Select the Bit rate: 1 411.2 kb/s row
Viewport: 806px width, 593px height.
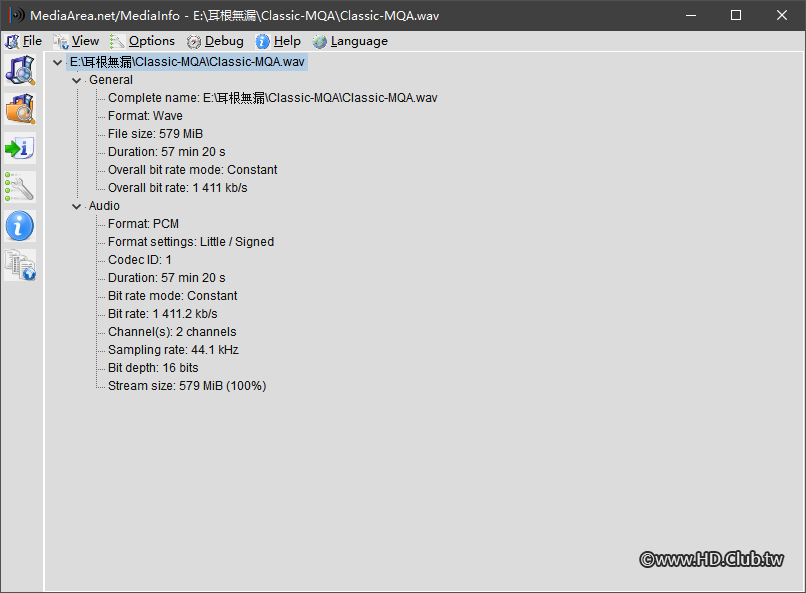[162, 314]
